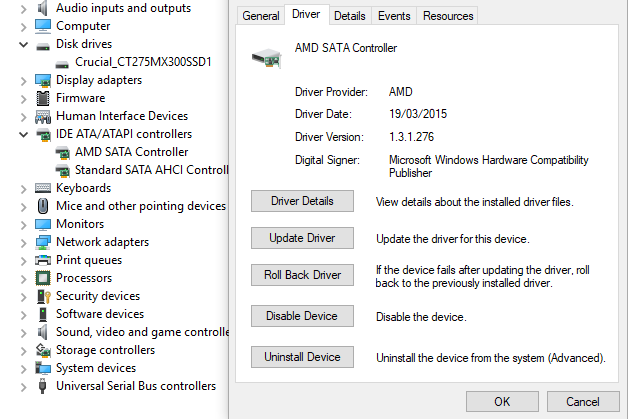628x419 pixels.
Task: Expand the Keyboards node
Action: (x=24, y=189)
